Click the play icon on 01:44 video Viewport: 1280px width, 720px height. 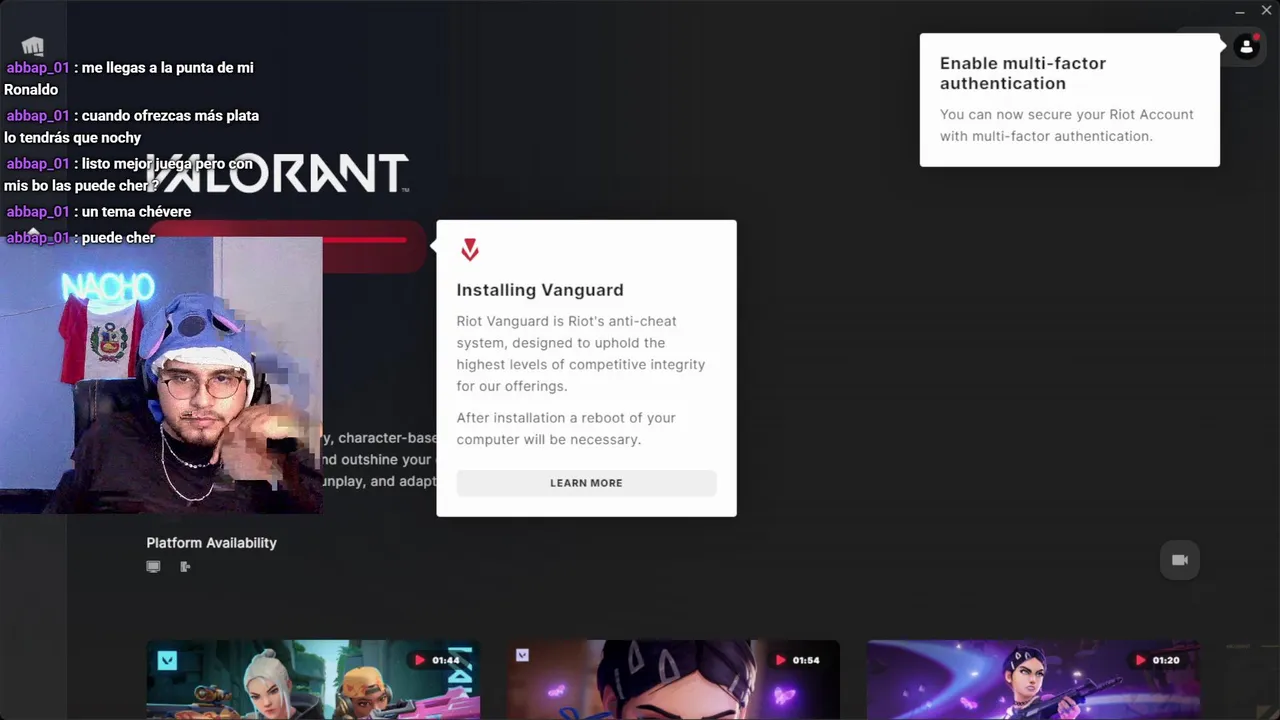(x=420, y=660)
